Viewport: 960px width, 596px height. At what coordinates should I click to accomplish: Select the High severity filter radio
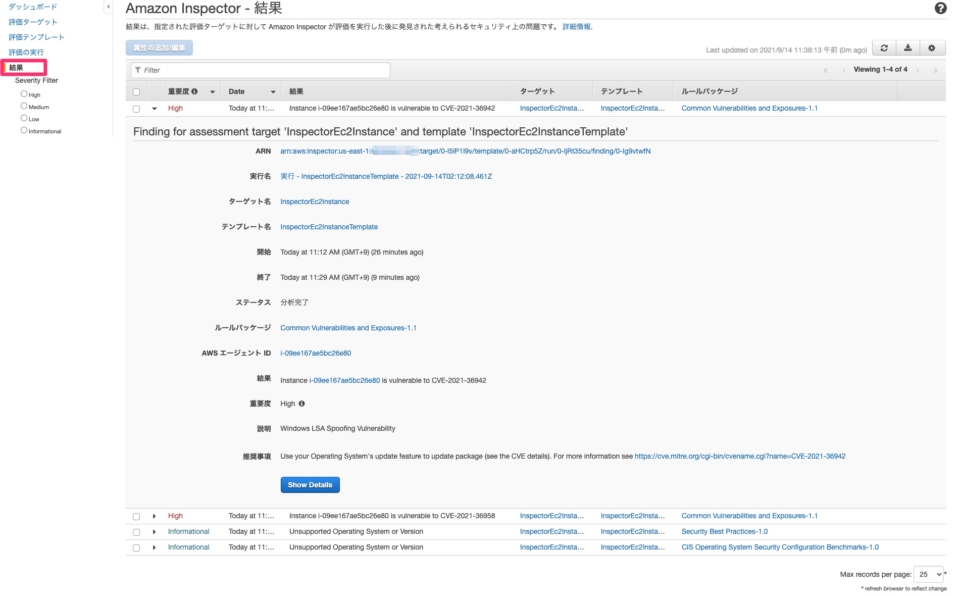pos(24,94)
